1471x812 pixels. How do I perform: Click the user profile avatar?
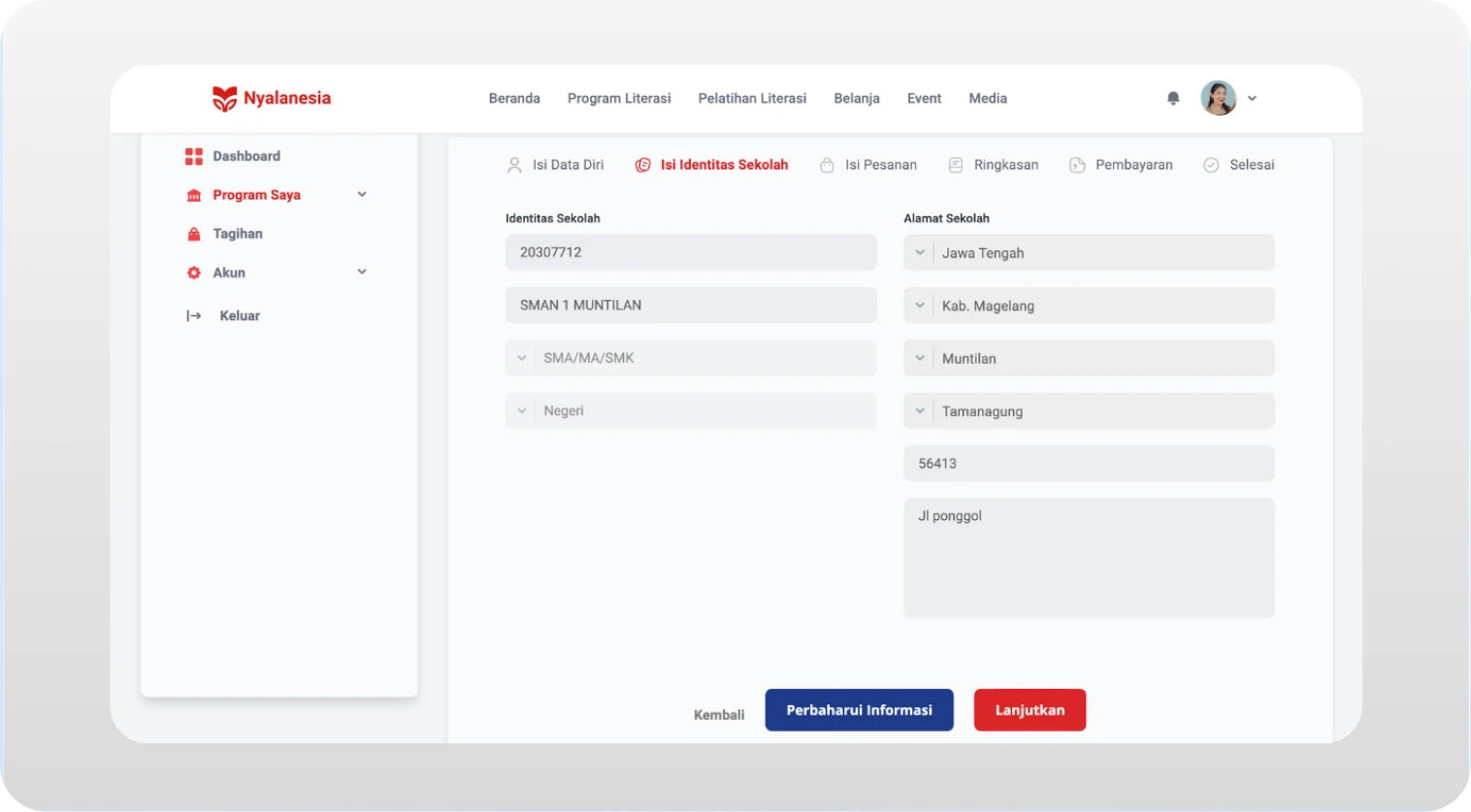(x=1219, y=98)
